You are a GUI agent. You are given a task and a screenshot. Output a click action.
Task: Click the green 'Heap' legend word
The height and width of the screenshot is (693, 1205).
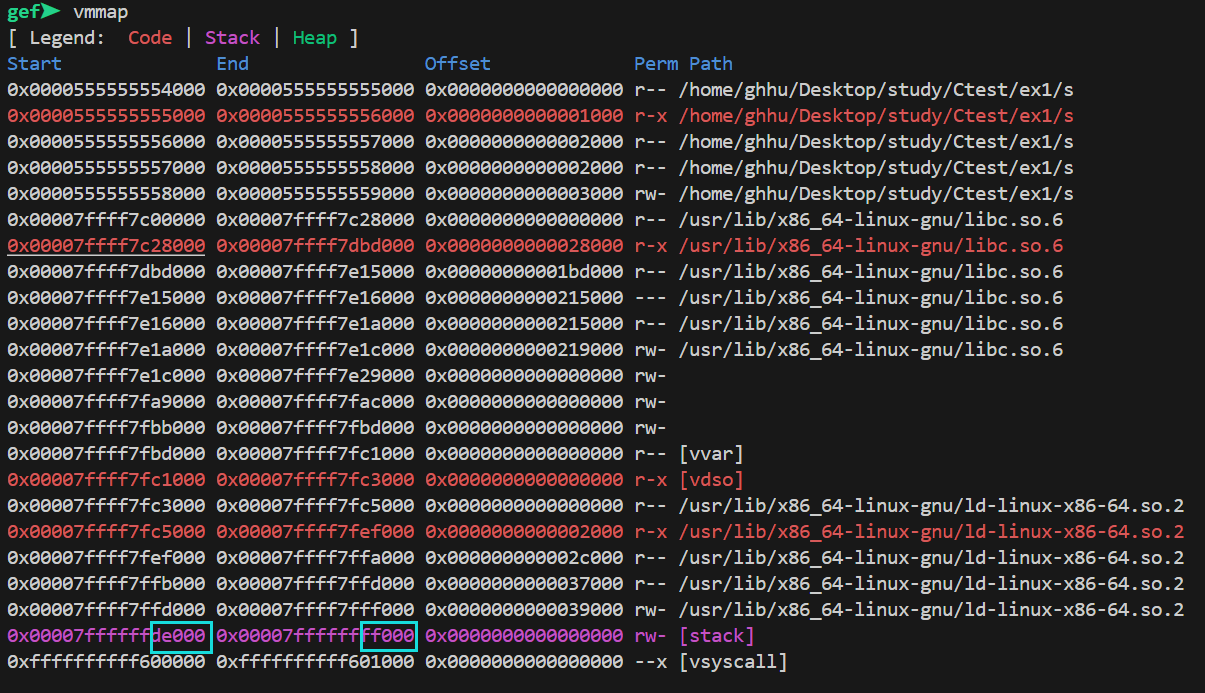click(315, 38)
